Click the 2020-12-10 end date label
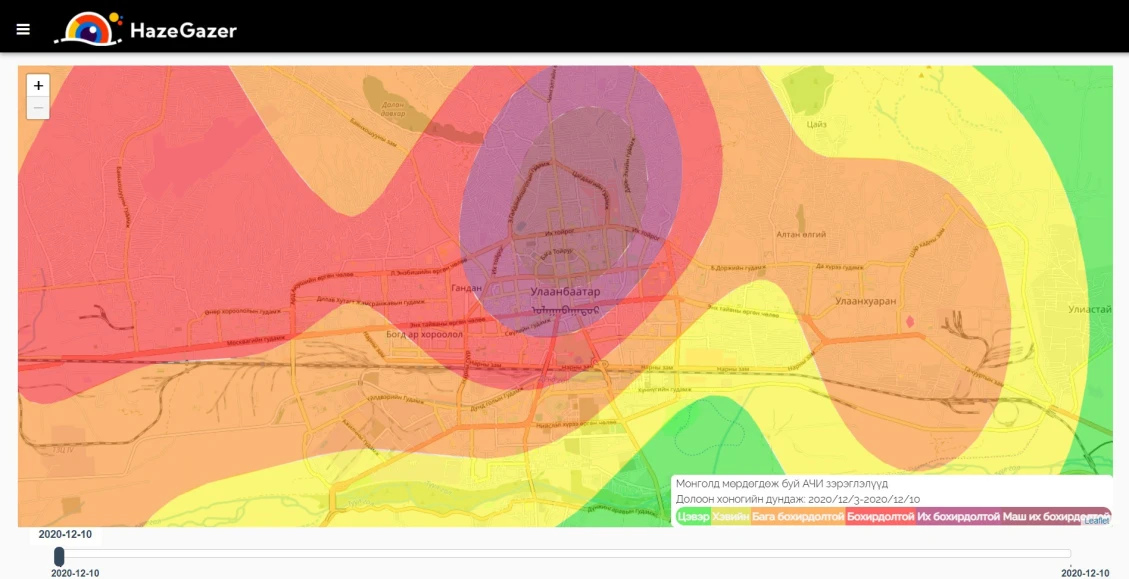 [x=1085, y=573]
